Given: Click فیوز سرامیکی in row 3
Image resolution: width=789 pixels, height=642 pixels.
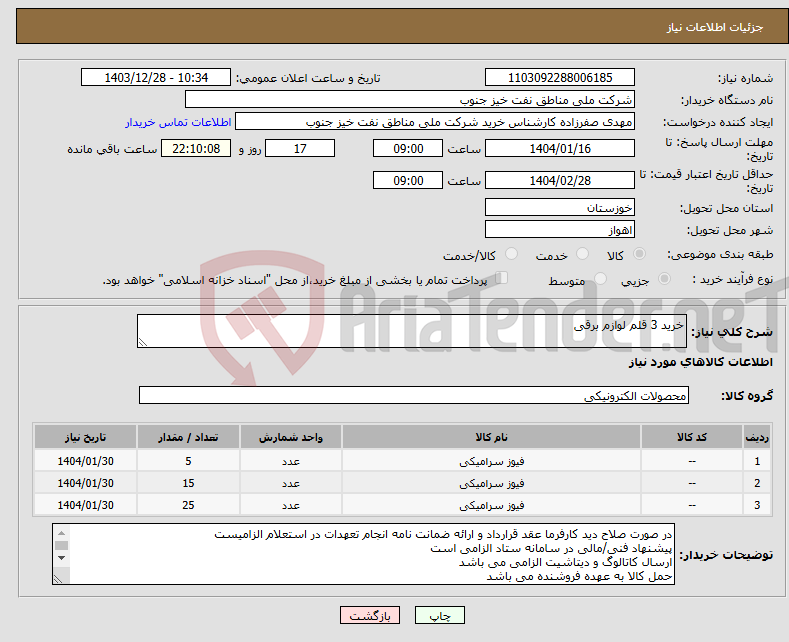Looking at the screenshot, I should [492, 505].
